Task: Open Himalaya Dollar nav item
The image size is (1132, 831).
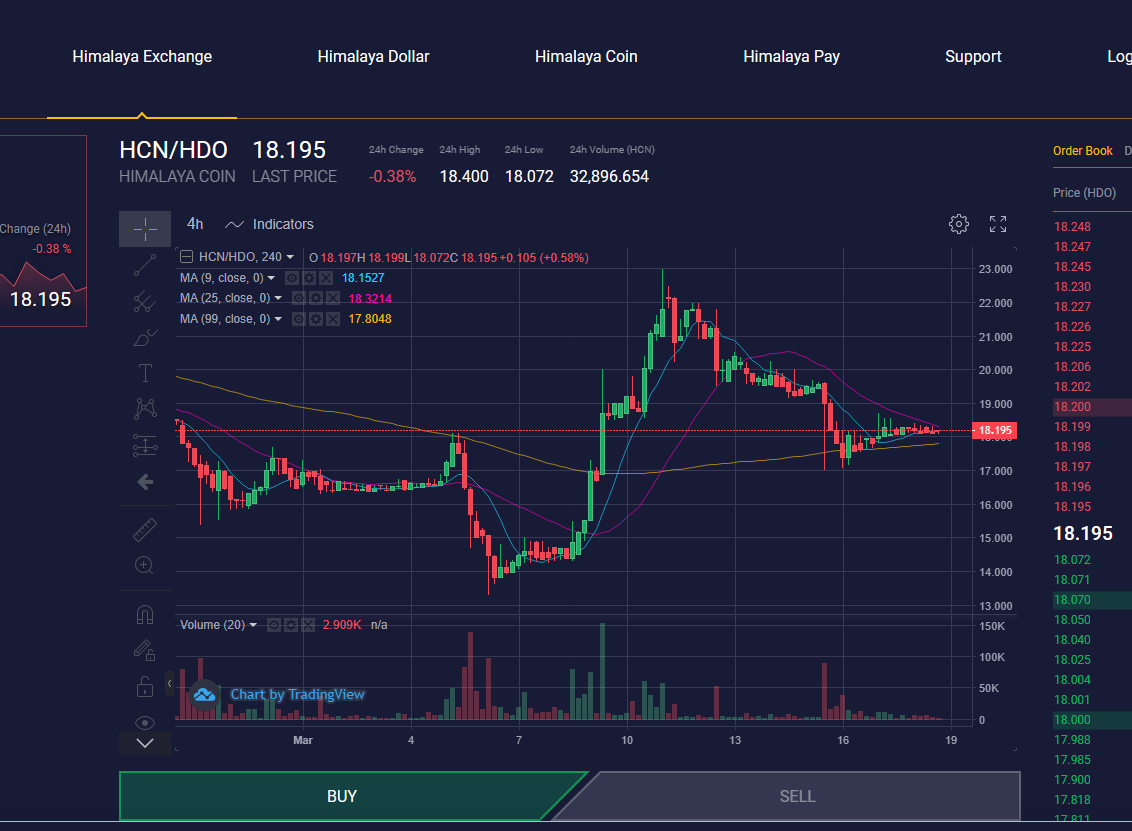Action: 373,56
